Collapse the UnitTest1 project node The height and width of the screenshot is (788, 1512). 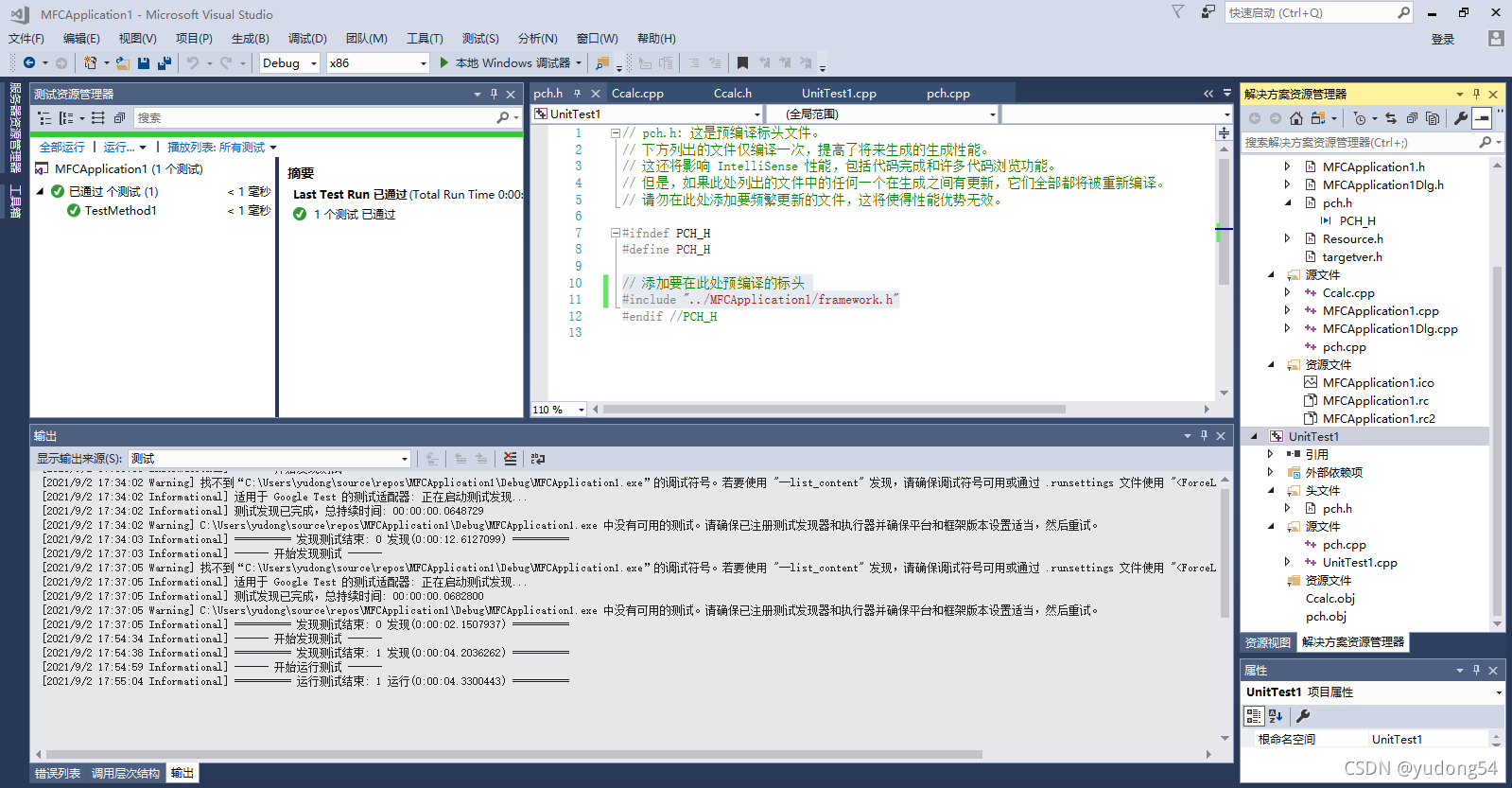click(x=1254, y=436)
